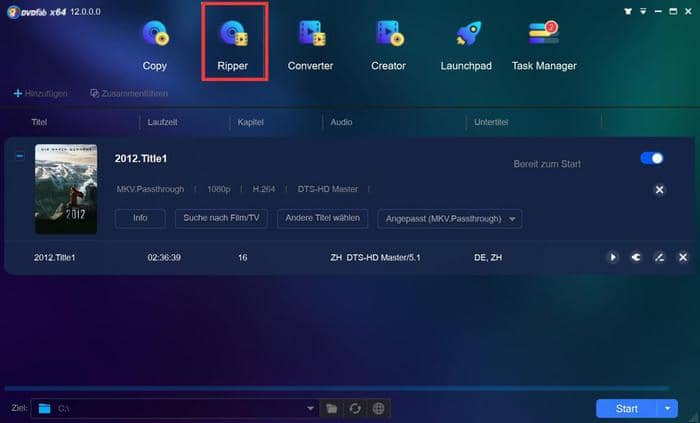Open the Copy module

click(154, 45)
